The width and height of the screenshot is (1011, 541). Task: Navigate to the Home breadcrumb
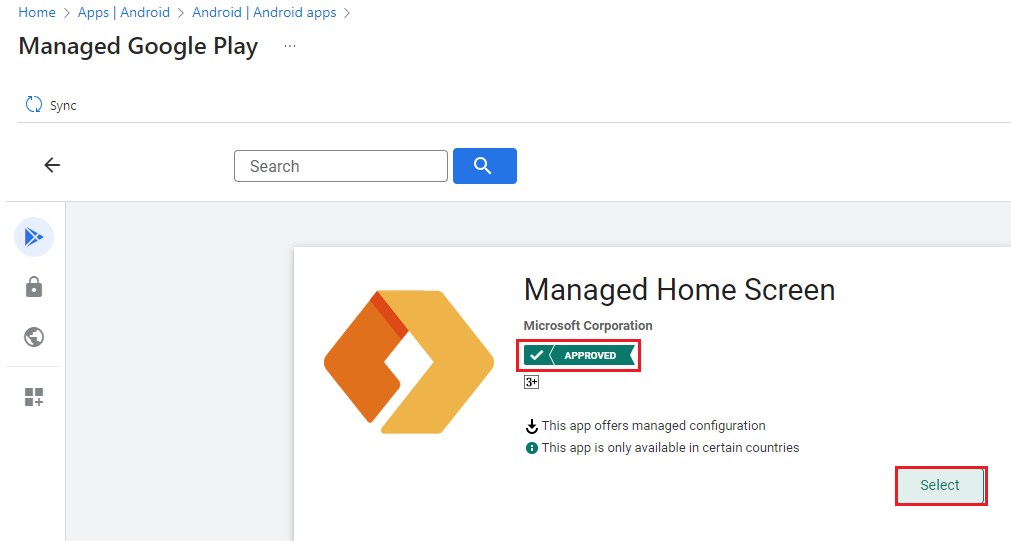coord(37,13)
